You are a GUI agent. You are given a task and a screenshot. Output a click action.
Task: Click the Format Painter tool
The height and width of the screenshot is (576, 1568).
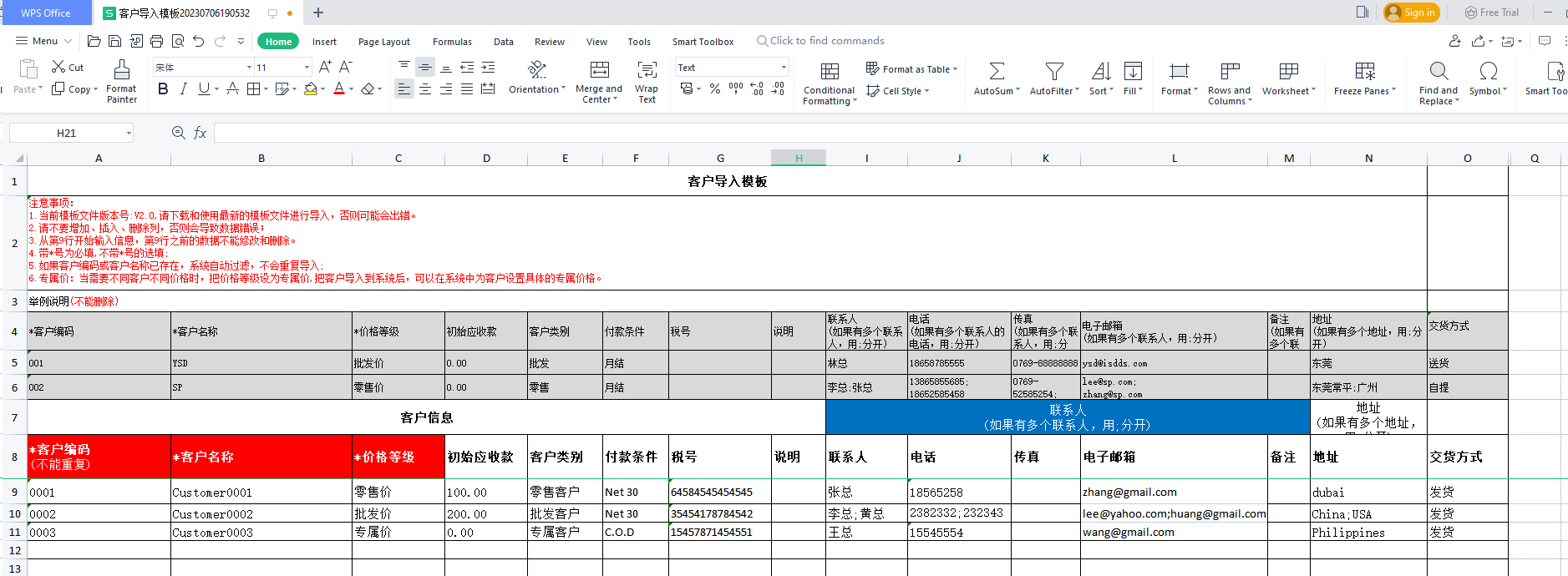click(x=121, y=81)
